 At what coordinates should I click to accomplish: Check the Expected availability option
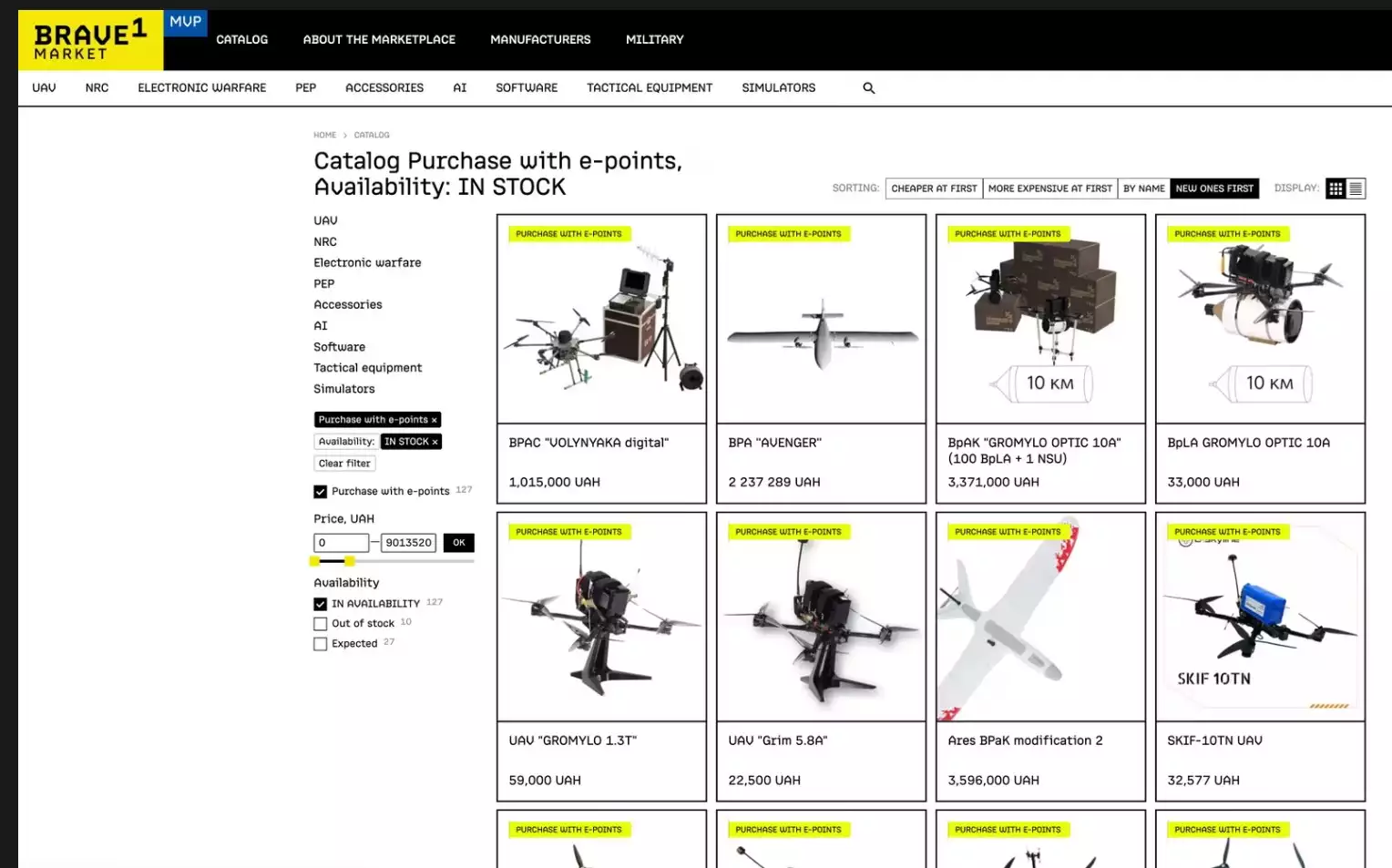coord(320,644)
